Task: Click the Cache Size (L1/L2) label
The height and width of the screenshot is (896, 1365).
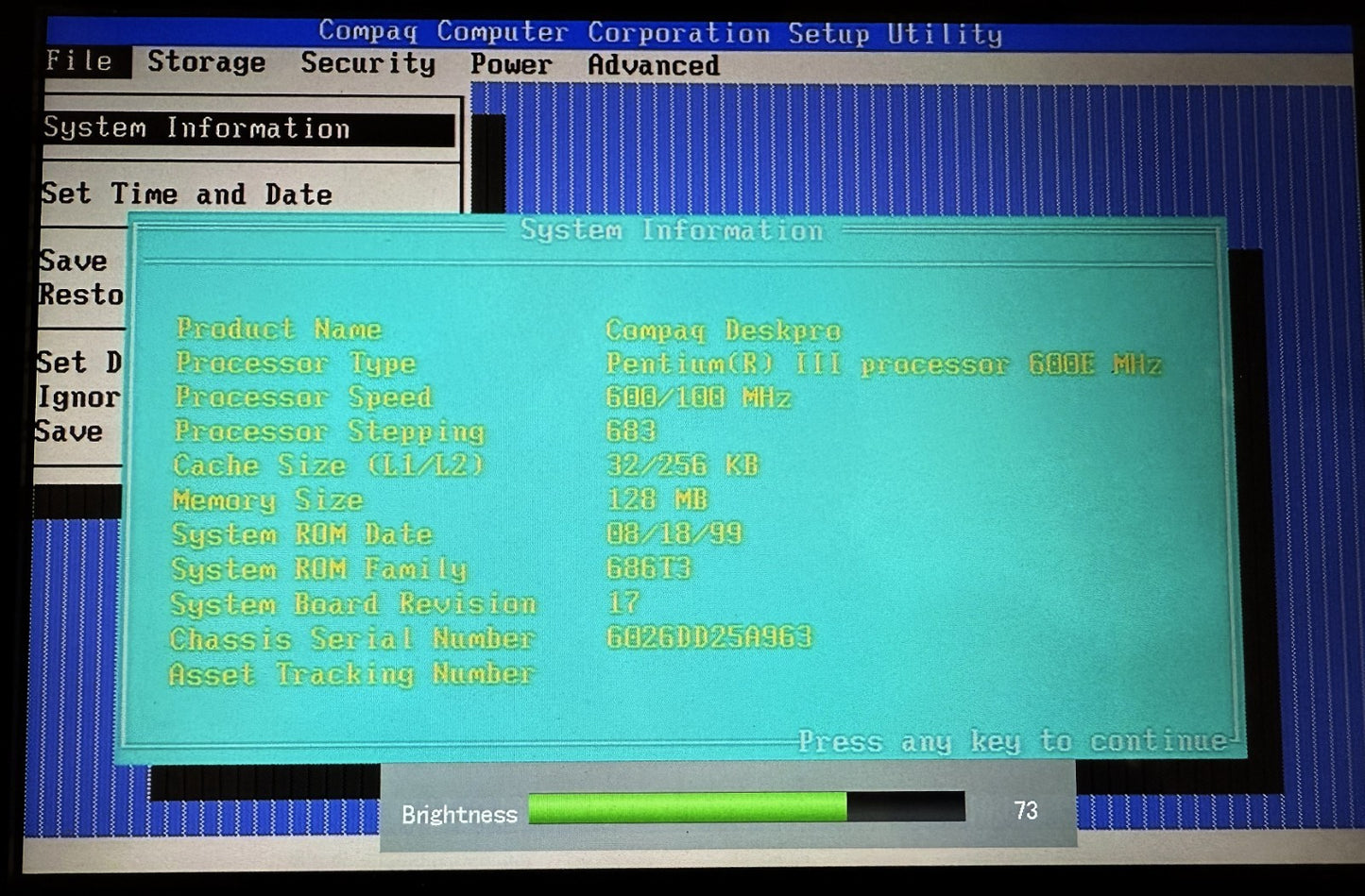Action: (328, 465)
